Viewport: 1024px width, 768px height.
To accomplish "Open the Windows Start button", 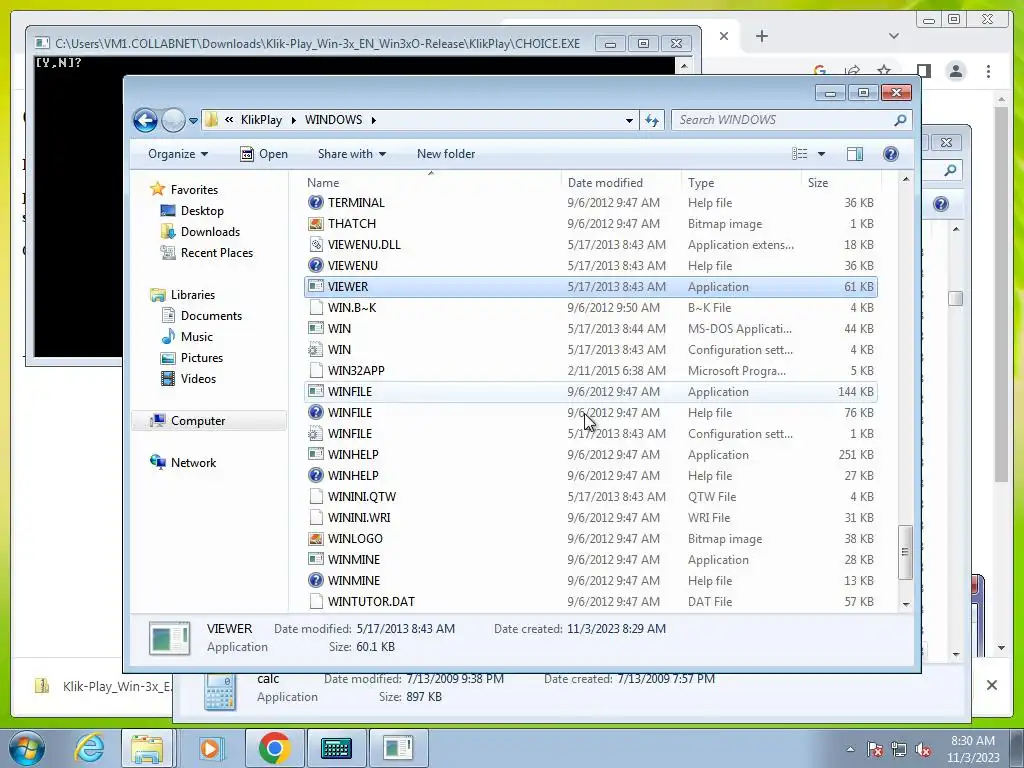I will (x=26, y=748).
